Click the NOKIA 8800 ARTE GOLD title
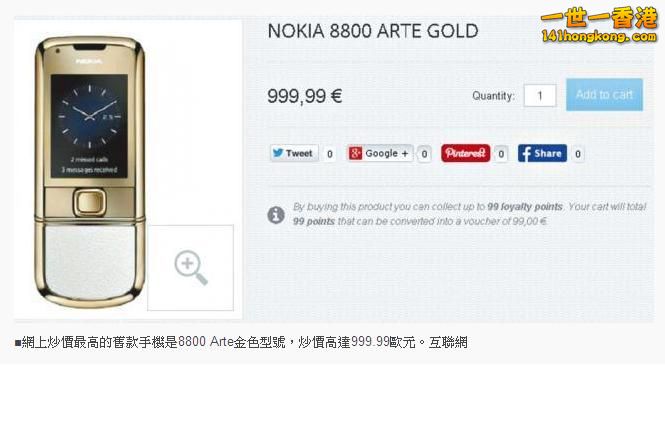 point(373,31)
